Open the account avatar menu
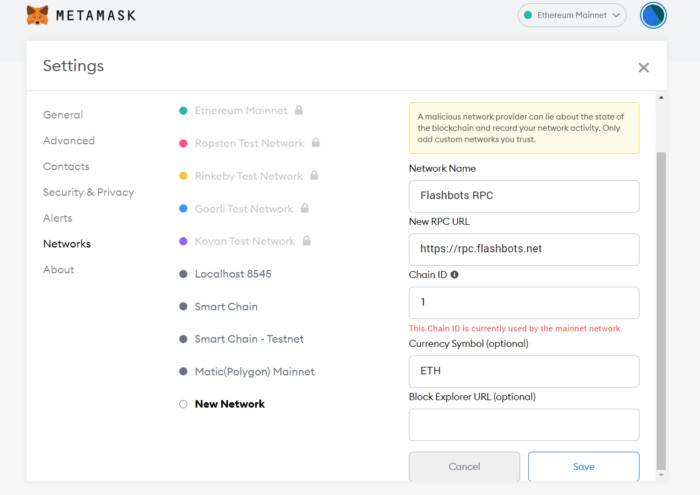 coord(653,15)
